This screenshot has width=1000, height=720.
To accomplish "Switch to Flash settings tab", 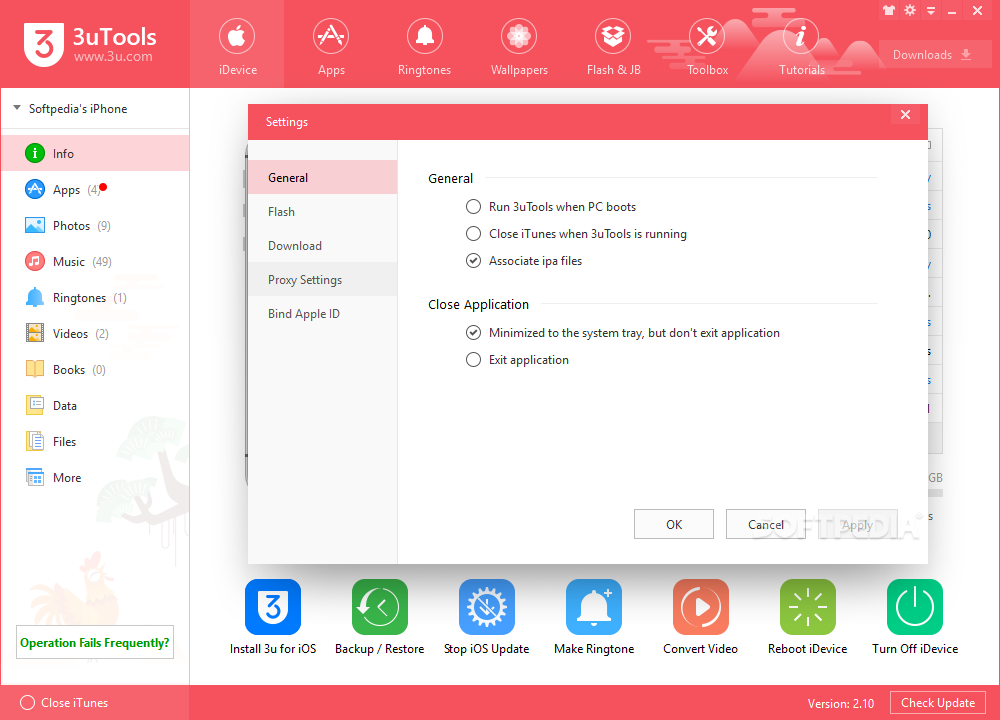I will click(x=323, y=211).
